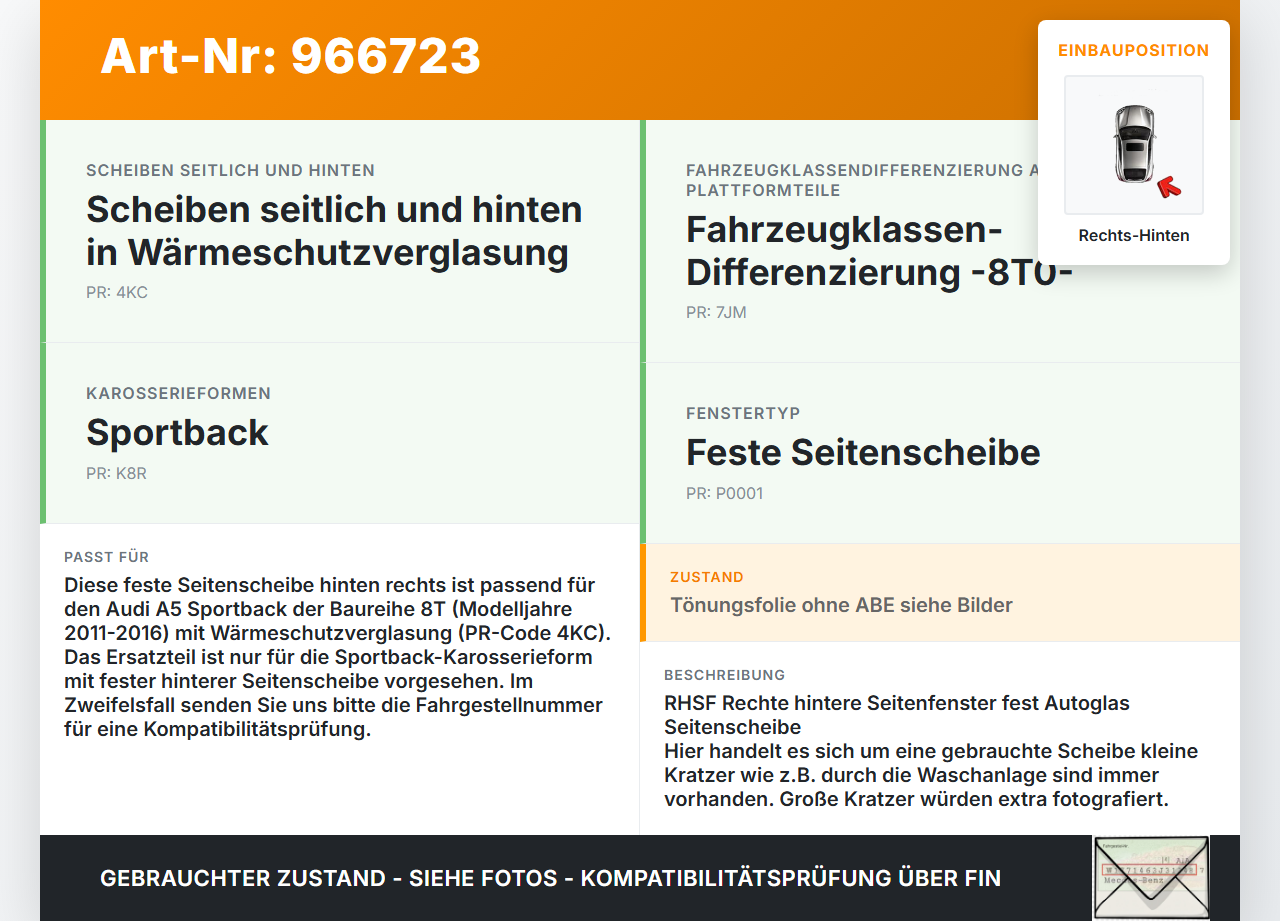Expand the BESCHREIBUNG description section
This screenshot has height=921, width=1280.
pyautogui.click(x=724, y=675)
